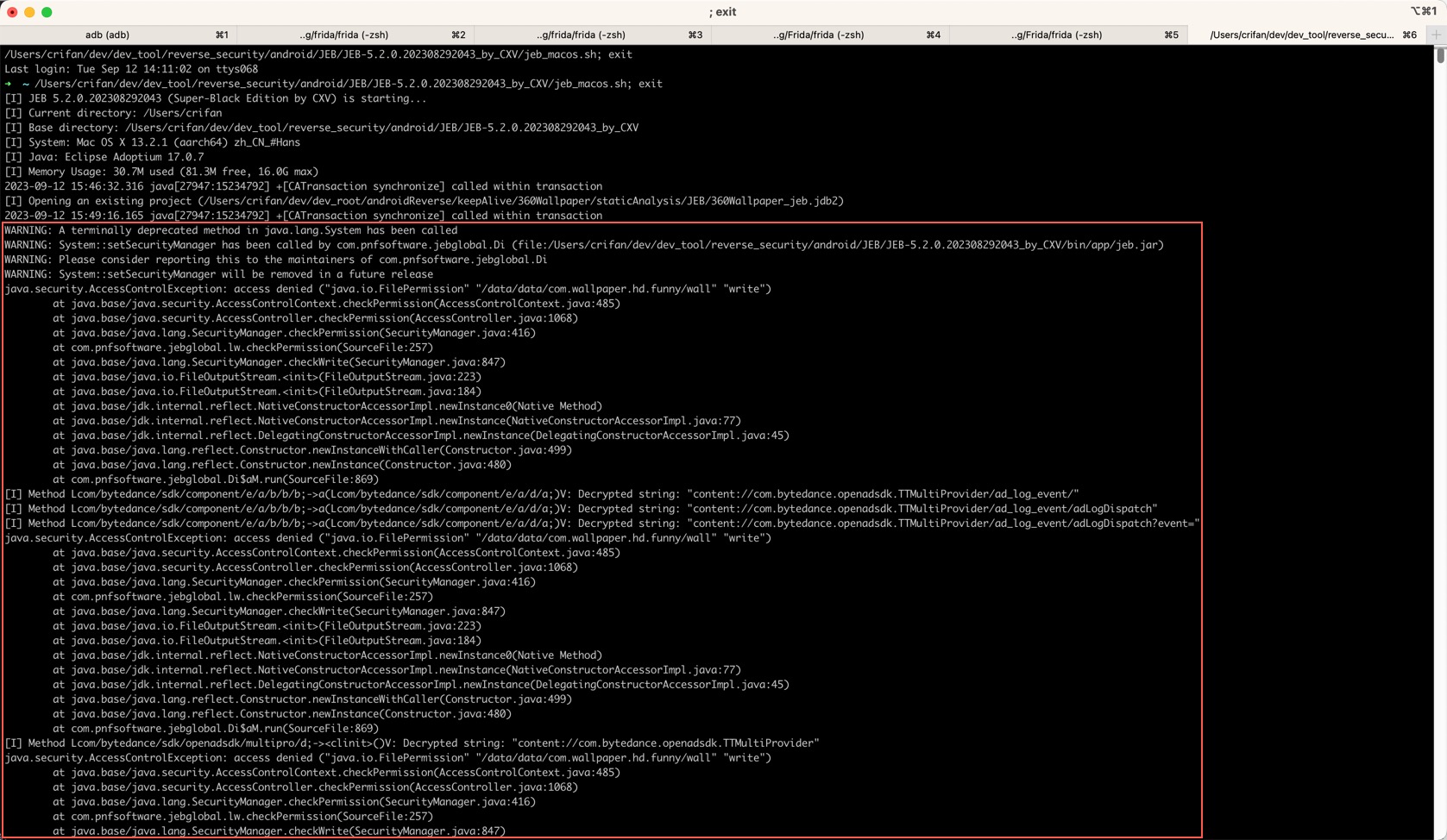Open the Frida (-zsh) tab ⌘4
This screenshot has height=840, width=1447.
click(x=830, y=34)
